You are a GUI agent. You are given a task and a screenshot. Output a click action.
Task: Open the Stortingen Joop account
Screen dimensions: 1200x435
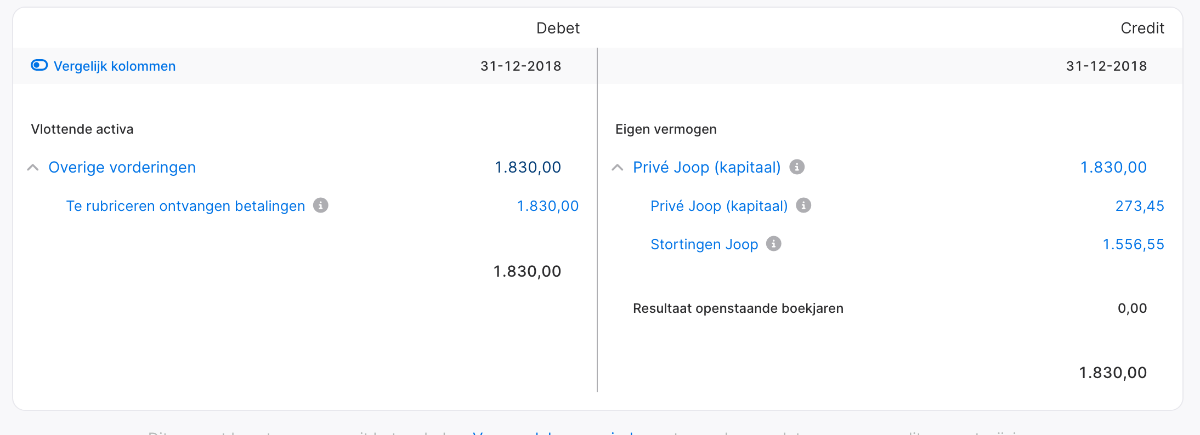pyautogui.click(x=704, y=244)
